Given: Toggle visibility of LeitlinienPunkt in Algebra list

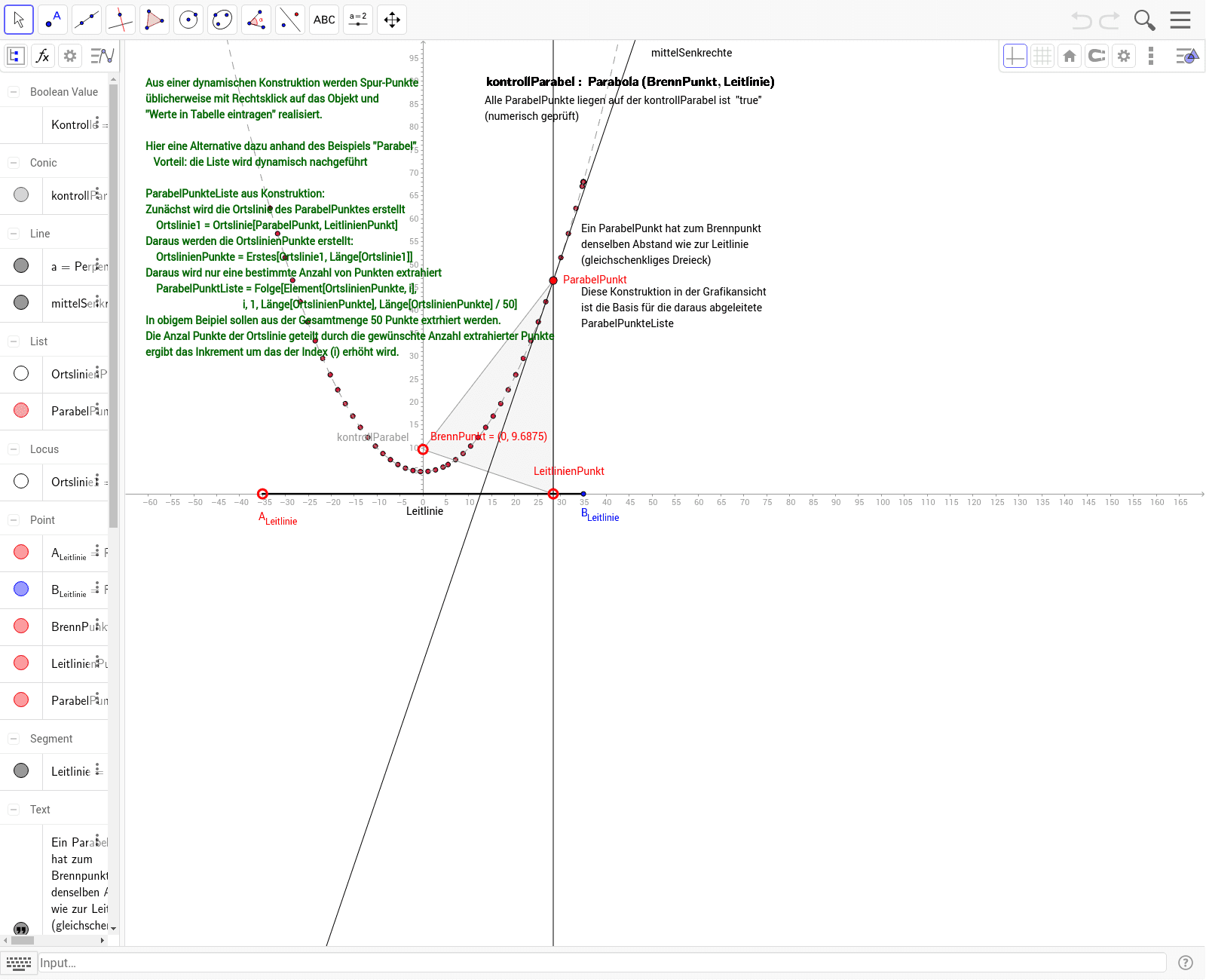Looking at the screenshot, I should (x=21, y=663).
